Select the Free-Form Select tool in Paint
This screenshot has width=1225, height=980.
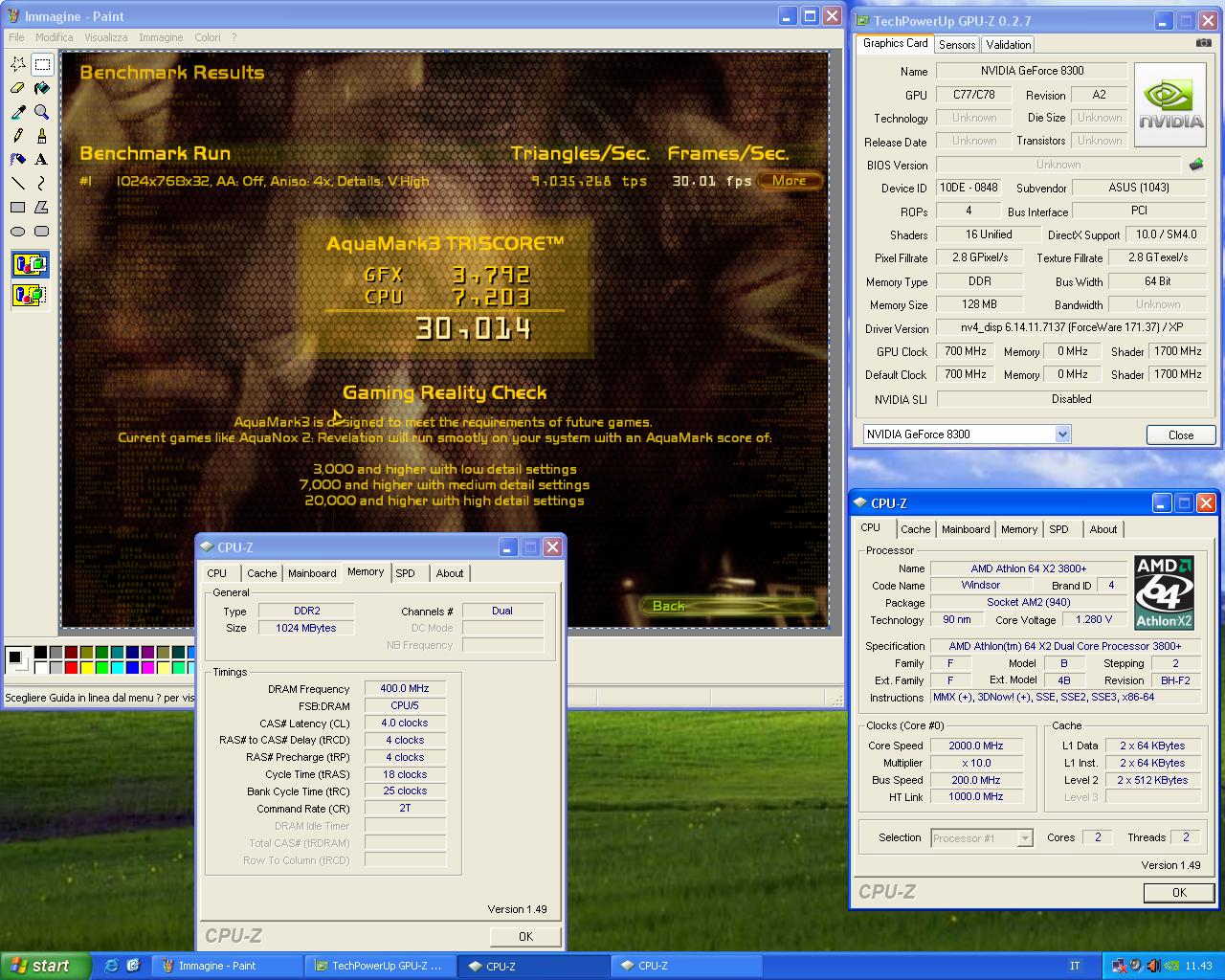[x=17, y=64]
